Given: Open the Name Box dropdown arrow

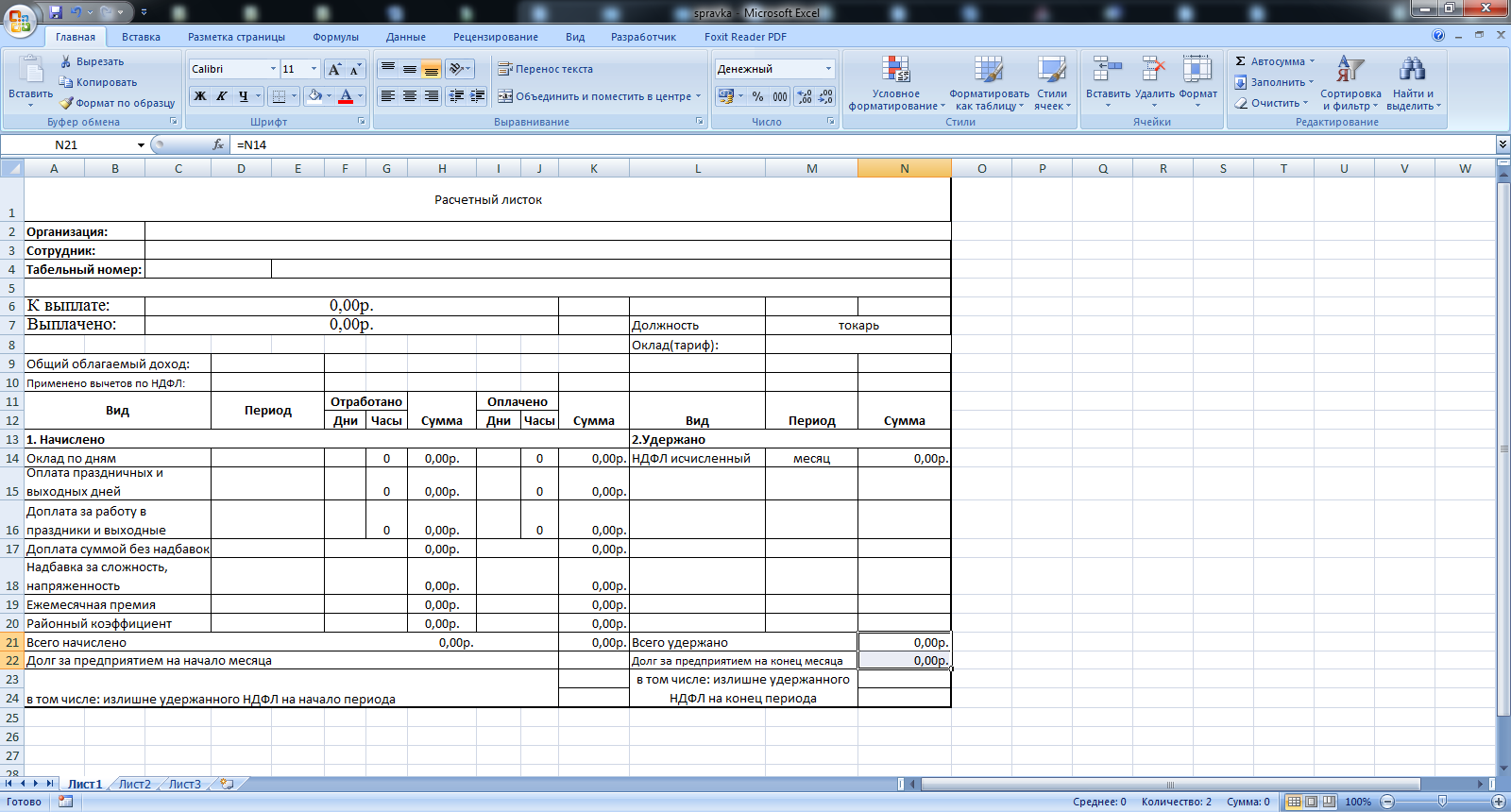Looking at the screenshot, I should tap(141, 145).
